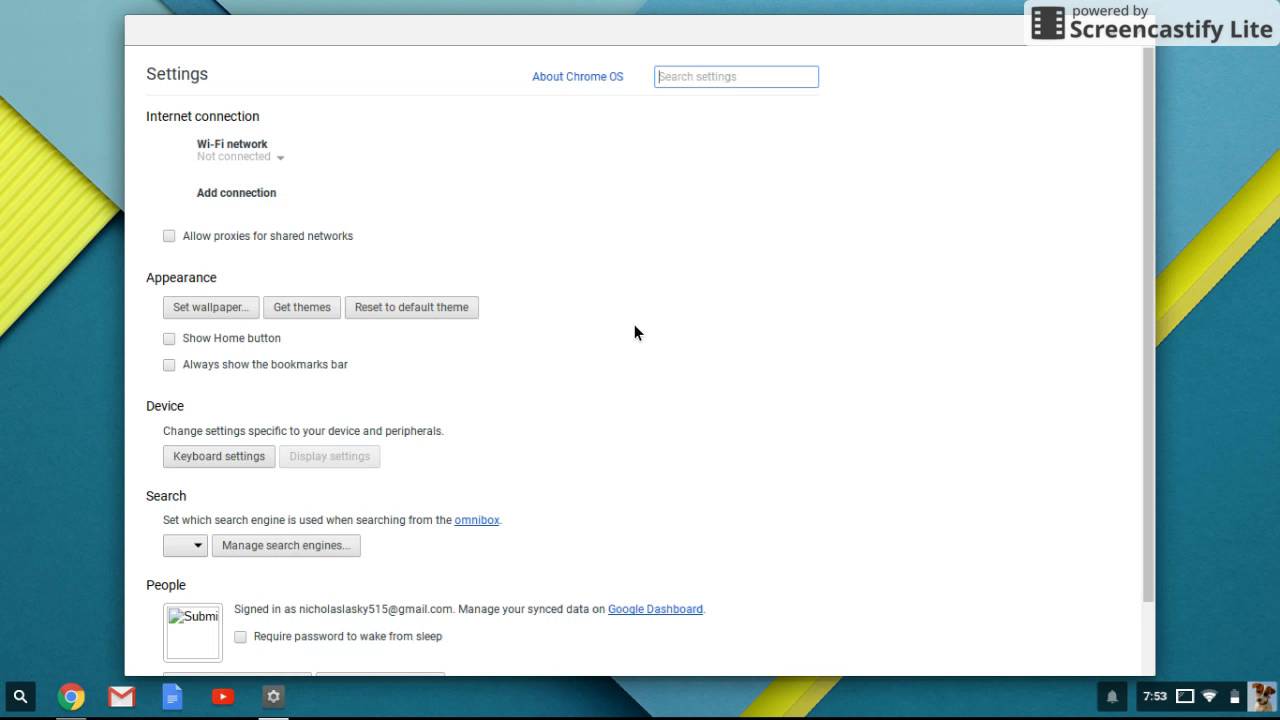Click Reset to default theme button
This screenshot has height=720, width=1280.
tap(411, 307)
